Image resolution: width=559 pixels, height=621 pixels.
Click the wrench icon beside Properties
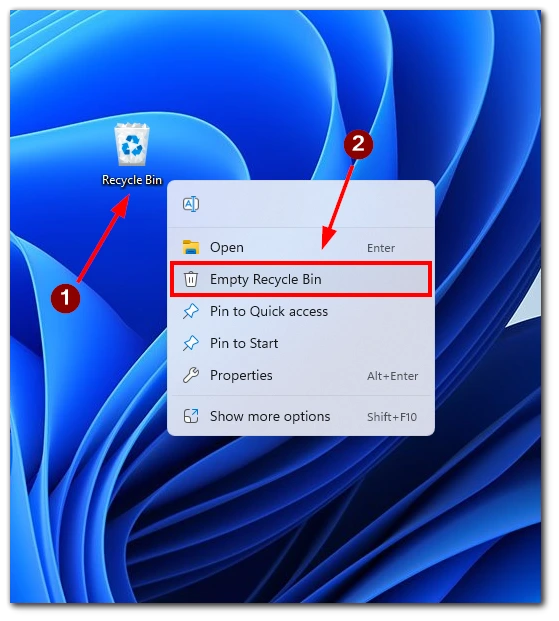tap(191, 375)
